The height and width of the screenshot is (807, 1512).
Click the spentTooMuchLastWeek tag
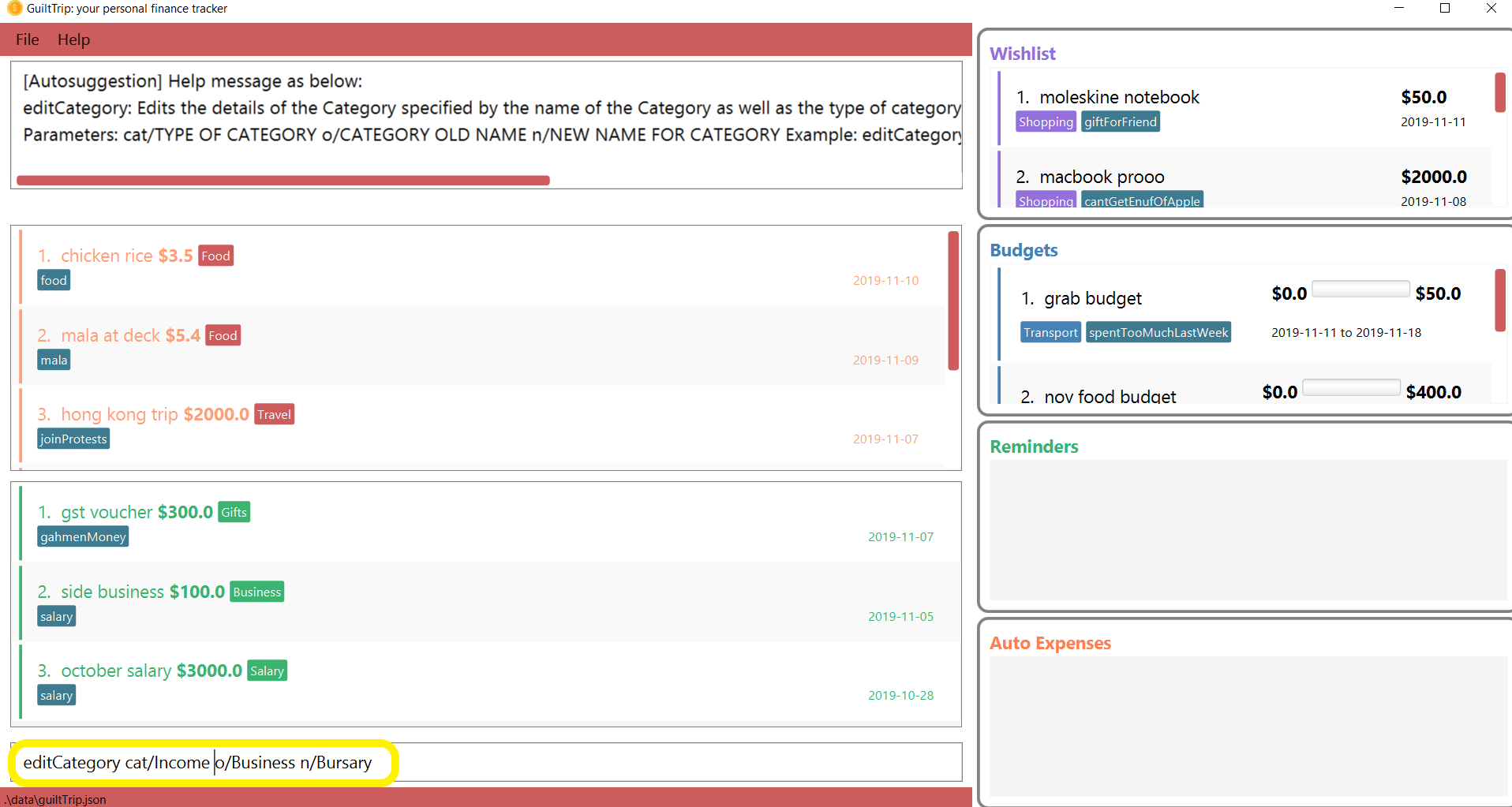(1158, 332)
